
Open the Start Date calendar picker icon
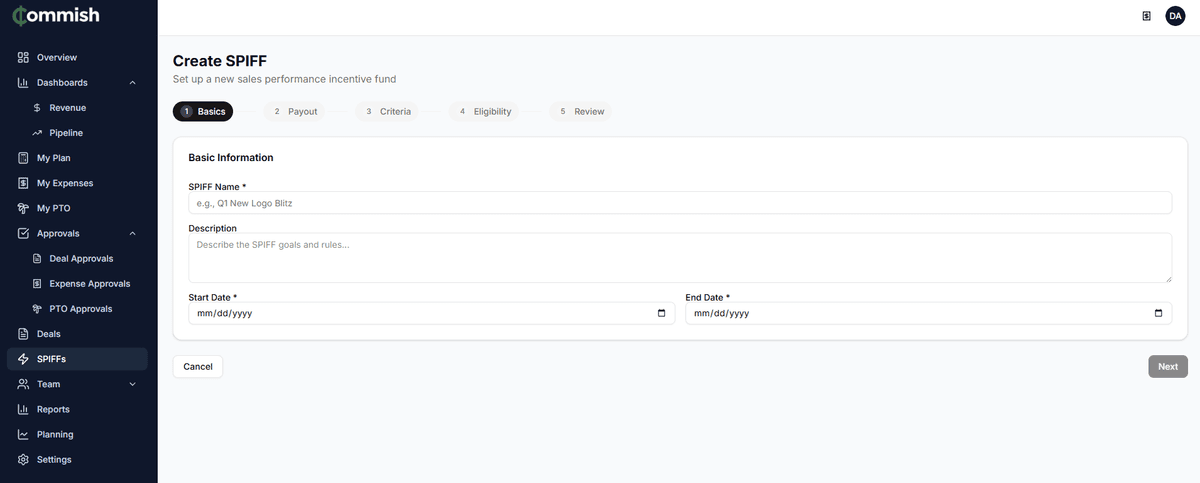coord(661,313)
